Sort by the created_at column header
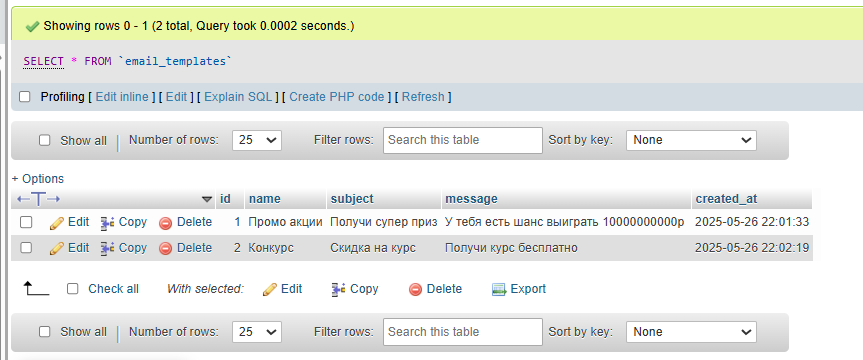This screenshot has height=360, width=863. pyautogui.click(x=727, y=199)
